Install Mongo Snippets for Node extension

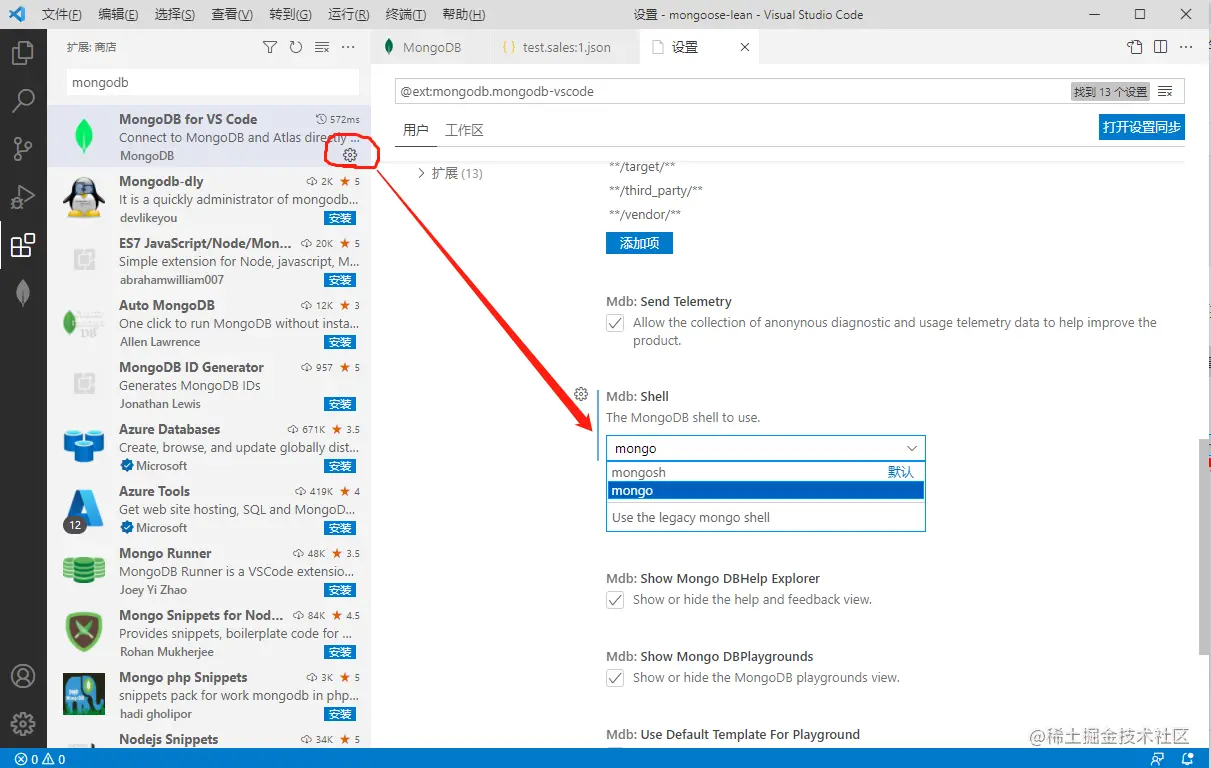(340, 652)
